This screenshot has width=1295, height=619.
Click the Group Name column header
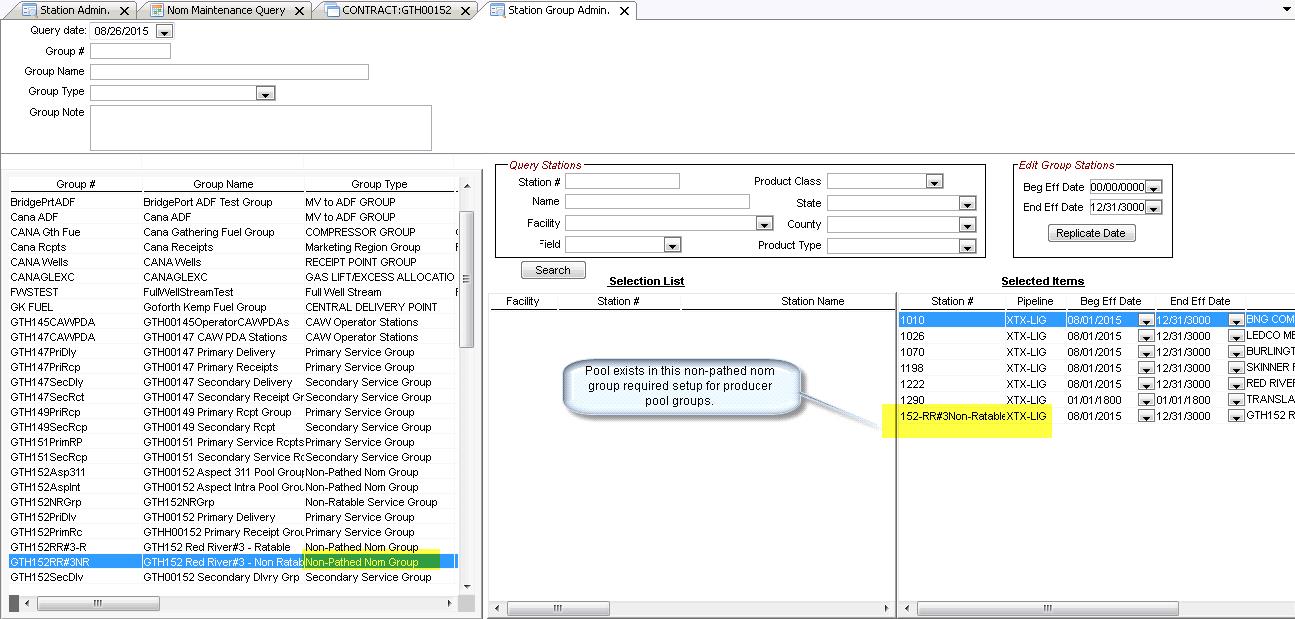[223, 184]
